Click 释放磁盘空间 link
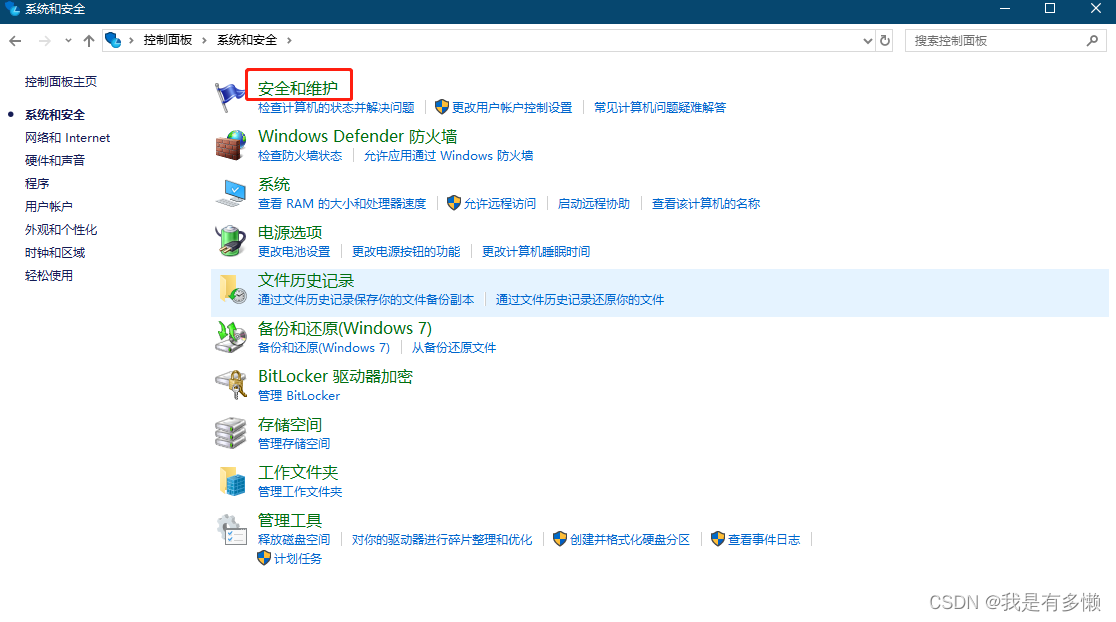The width and height of the screenshot is (1116, 622). (294, 539)
